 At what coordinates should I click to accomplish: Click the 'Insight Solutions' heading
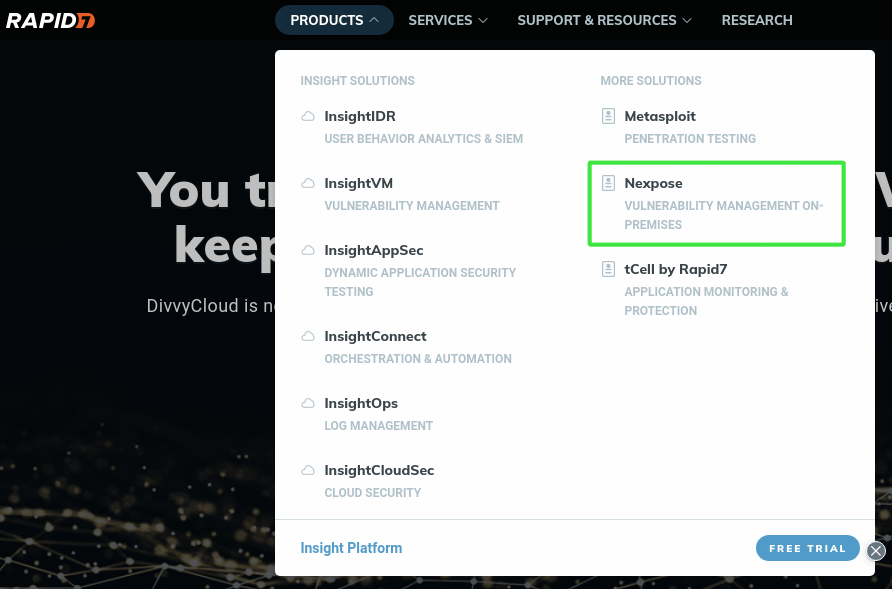pyautogui.click(x=357, y=81)
